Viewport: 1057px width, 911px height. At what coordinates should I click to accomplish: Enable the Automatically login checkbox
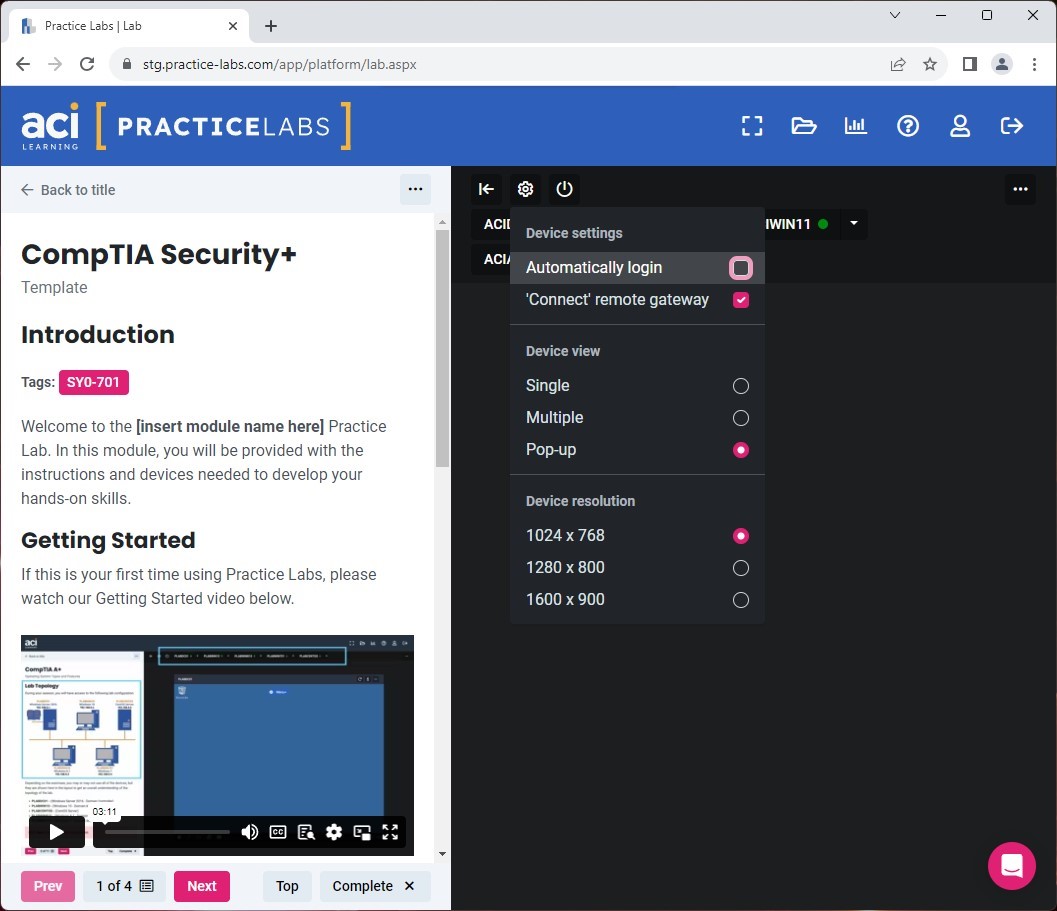tap(740, 267)
